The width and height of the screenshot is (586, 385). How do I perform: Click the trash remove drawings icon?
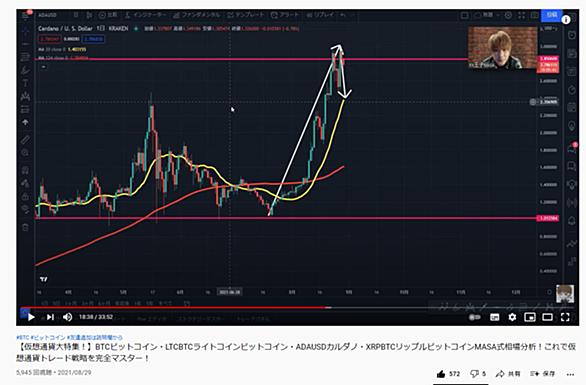25,227
